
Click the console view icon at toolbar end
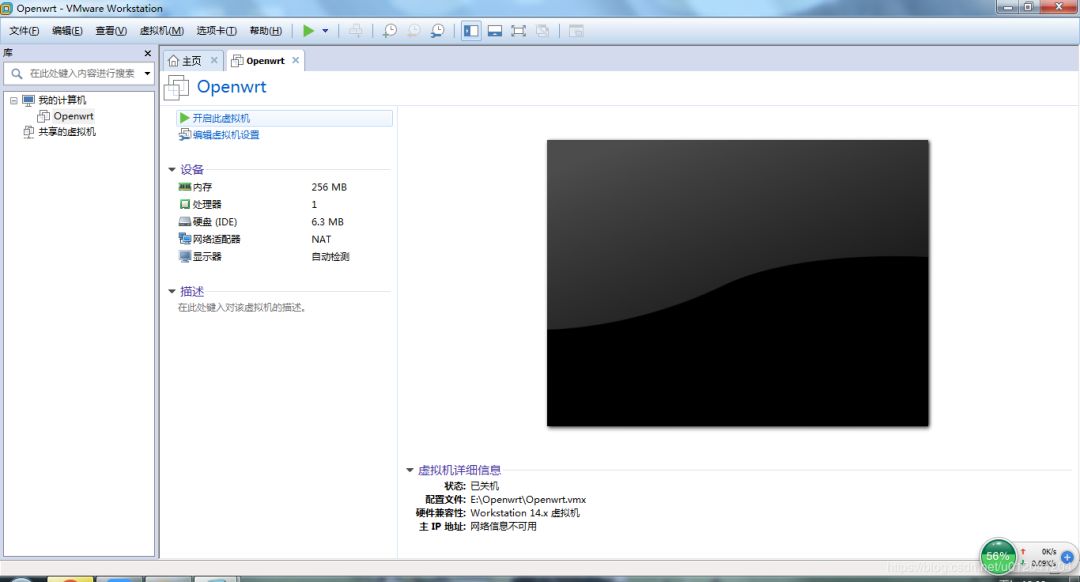[576, 30]
